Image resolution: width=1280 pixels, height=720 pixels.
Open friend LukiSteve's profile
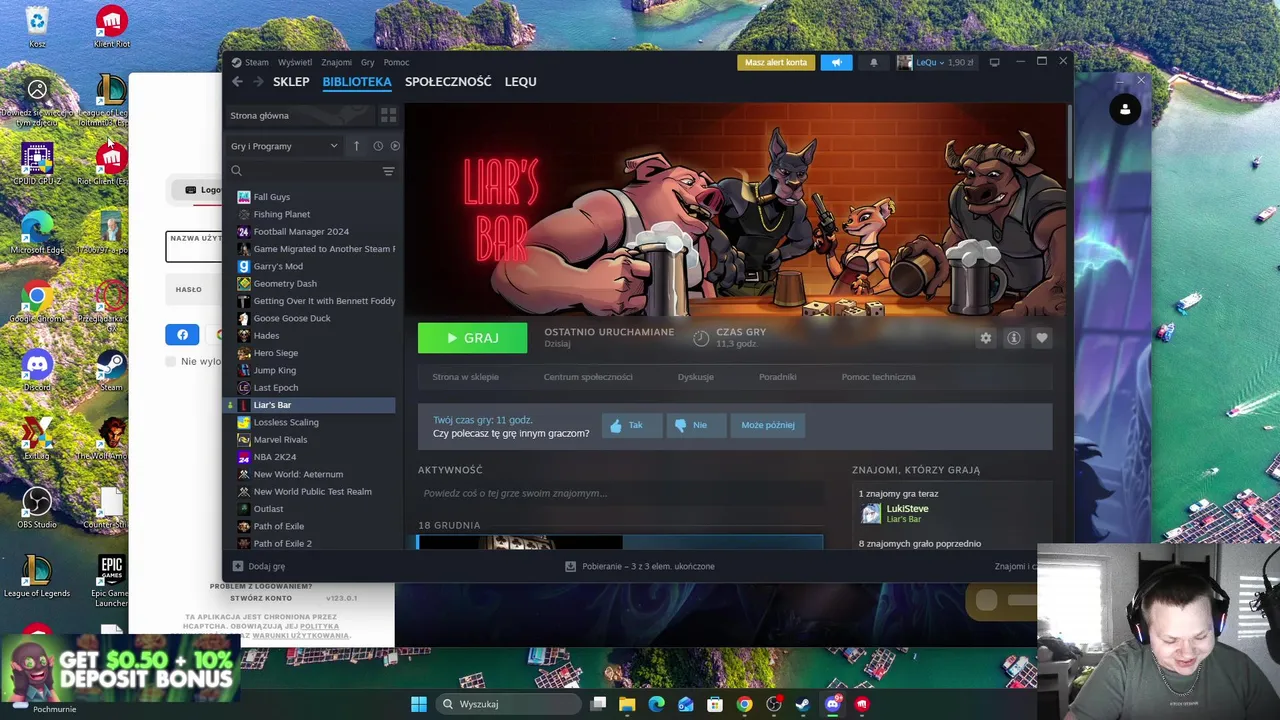coord(907,509)
